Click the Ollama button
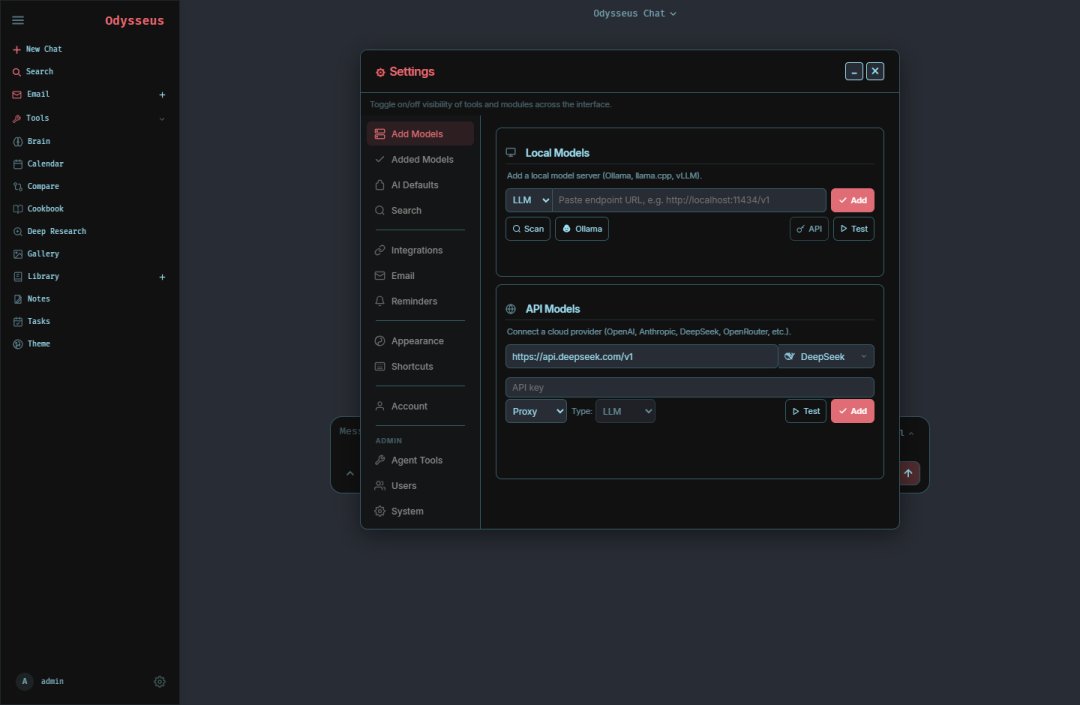 tap(582, 229)
